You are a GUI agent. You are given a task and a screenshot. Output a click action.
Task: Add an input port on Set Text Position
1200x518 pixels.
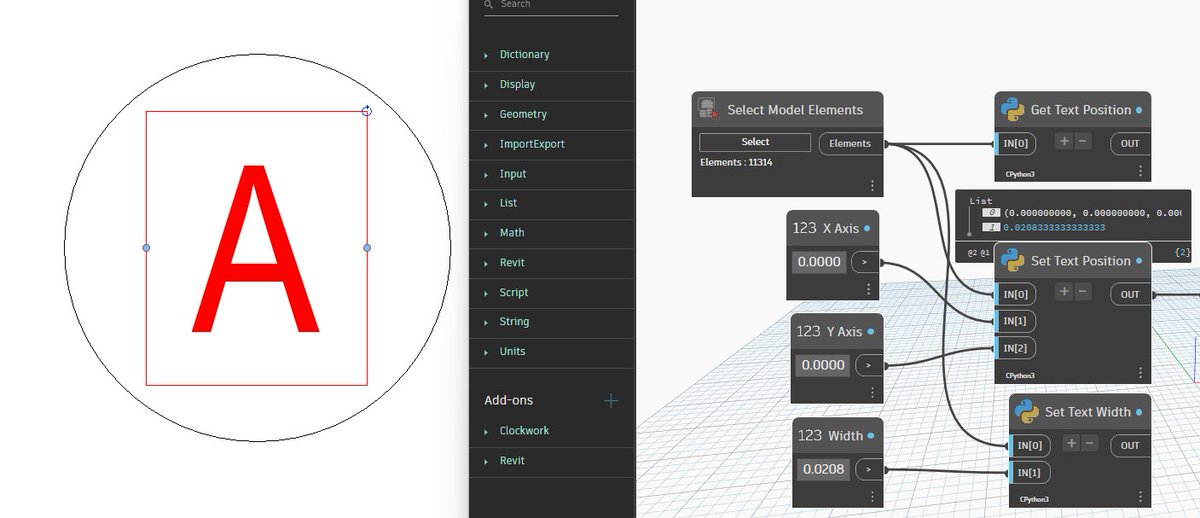1064,293
